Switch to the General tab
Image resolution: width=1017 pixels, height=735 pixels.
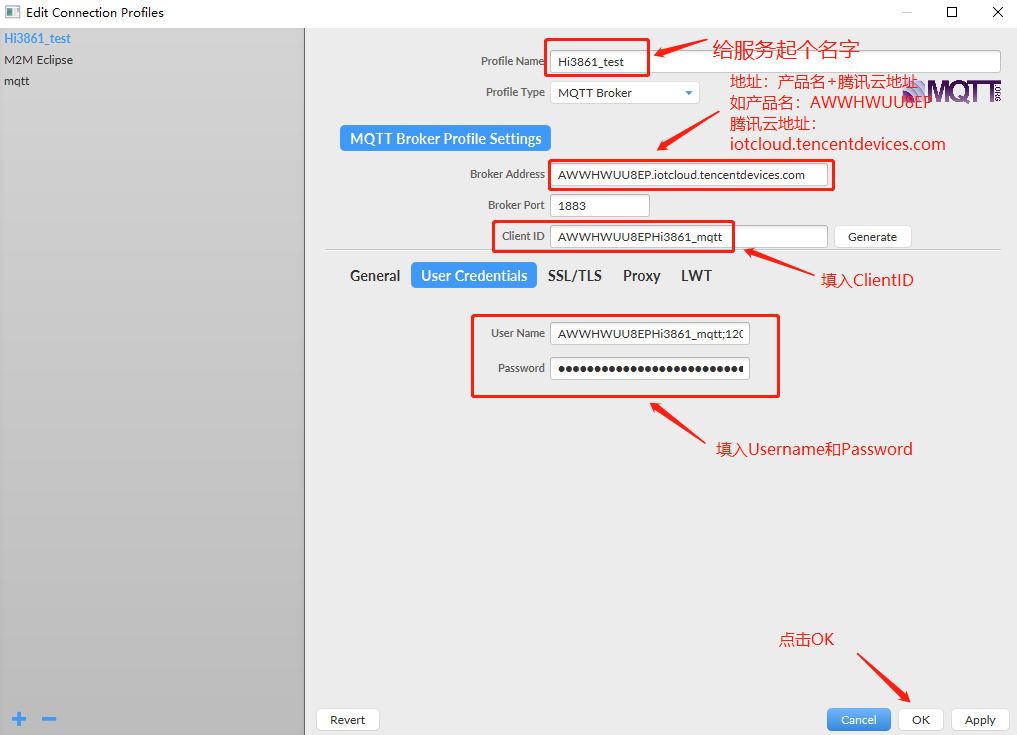pyautogui.click(x=375, y=276)
